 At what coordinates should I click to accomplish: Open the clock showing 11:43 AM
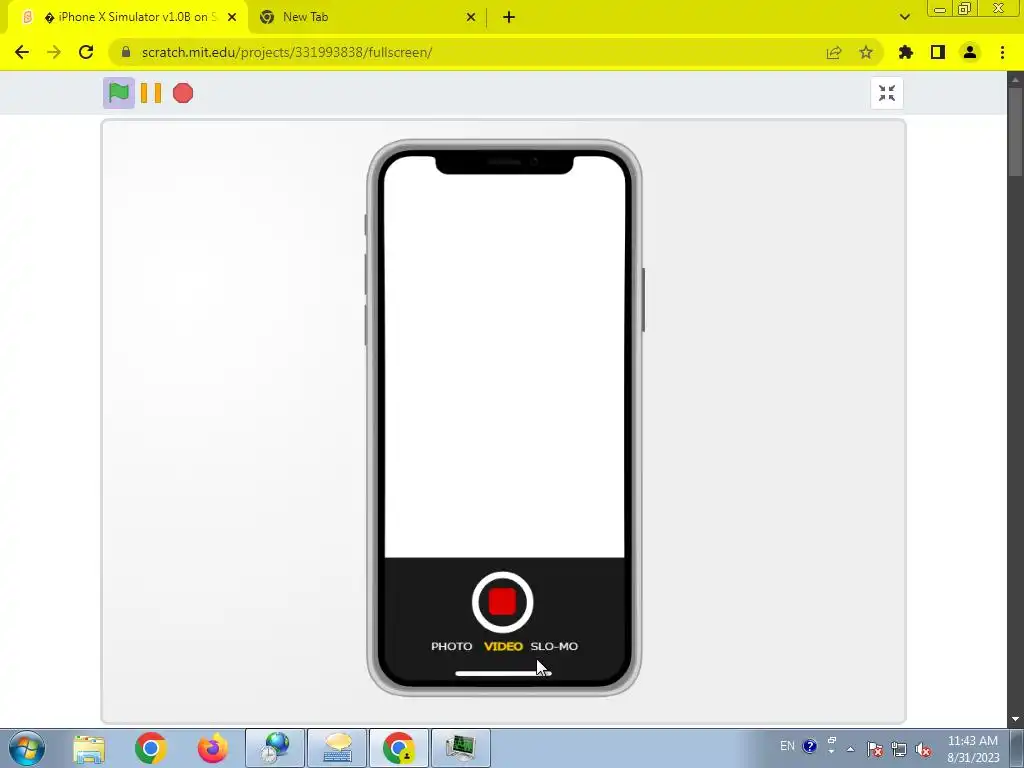click(x=973, y=748)
